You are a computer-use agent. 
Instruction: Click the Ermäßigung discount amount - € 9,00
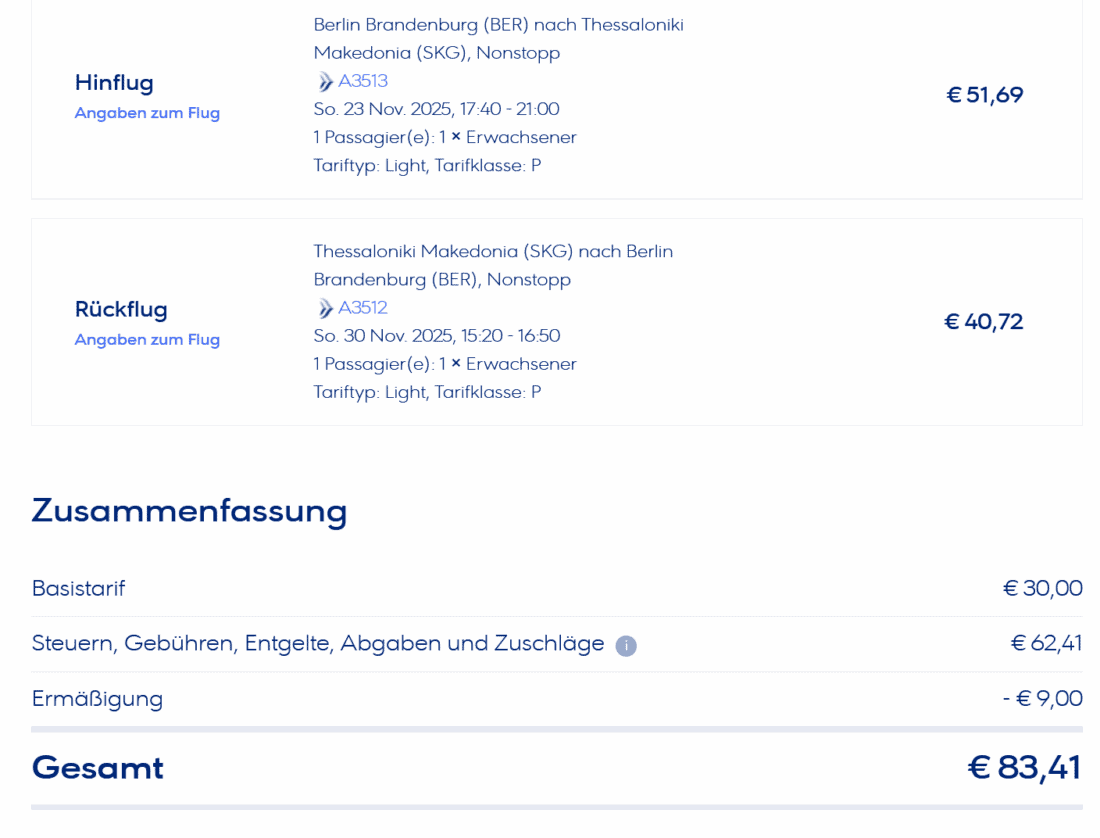(x=1042, y=698)
